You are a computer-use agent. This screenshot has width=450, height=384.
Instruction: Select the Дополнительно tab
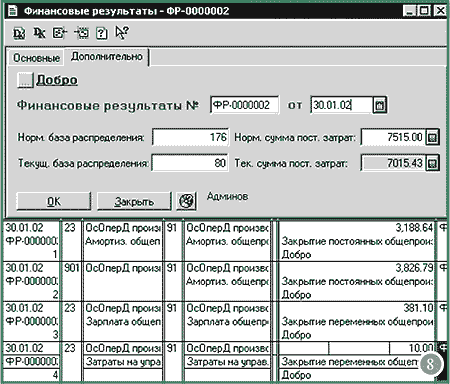(x=107, y=57)
